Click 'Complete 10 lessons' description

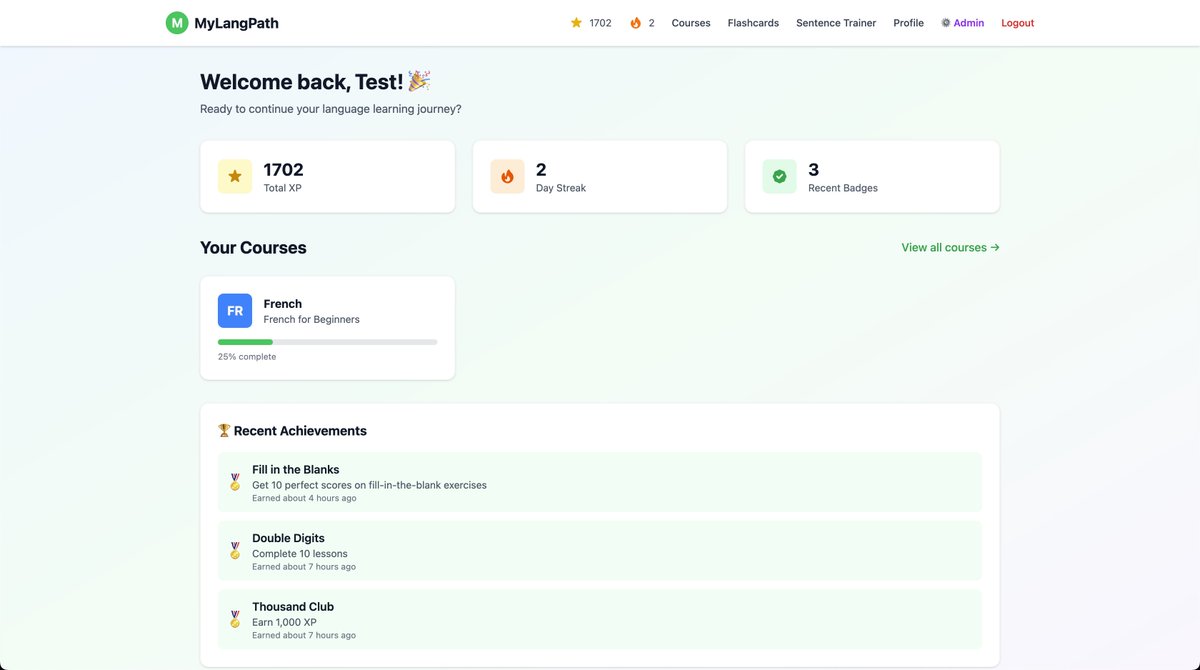[300, 554]
